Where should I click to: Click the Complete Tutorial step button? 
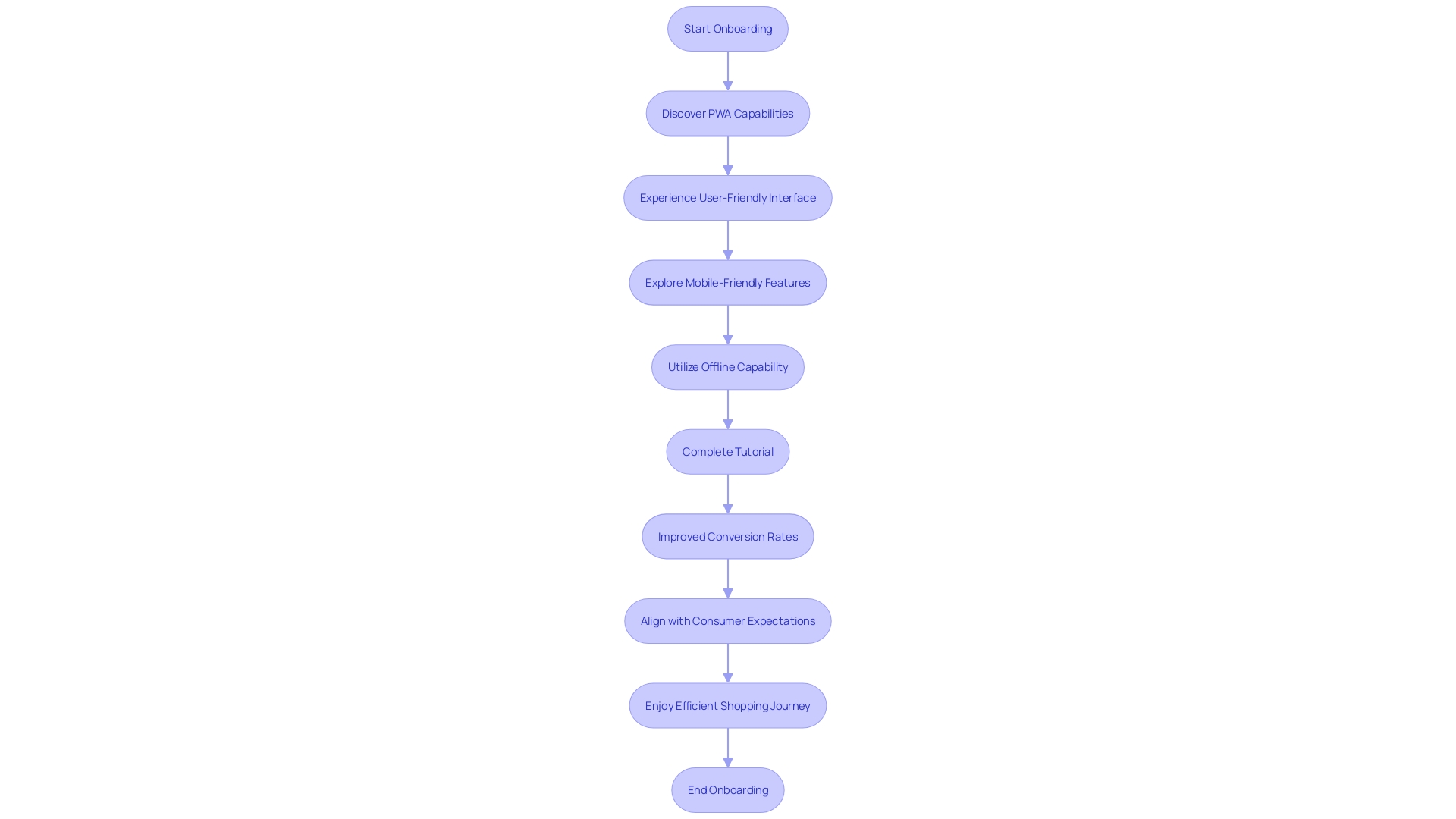(728, 451)
